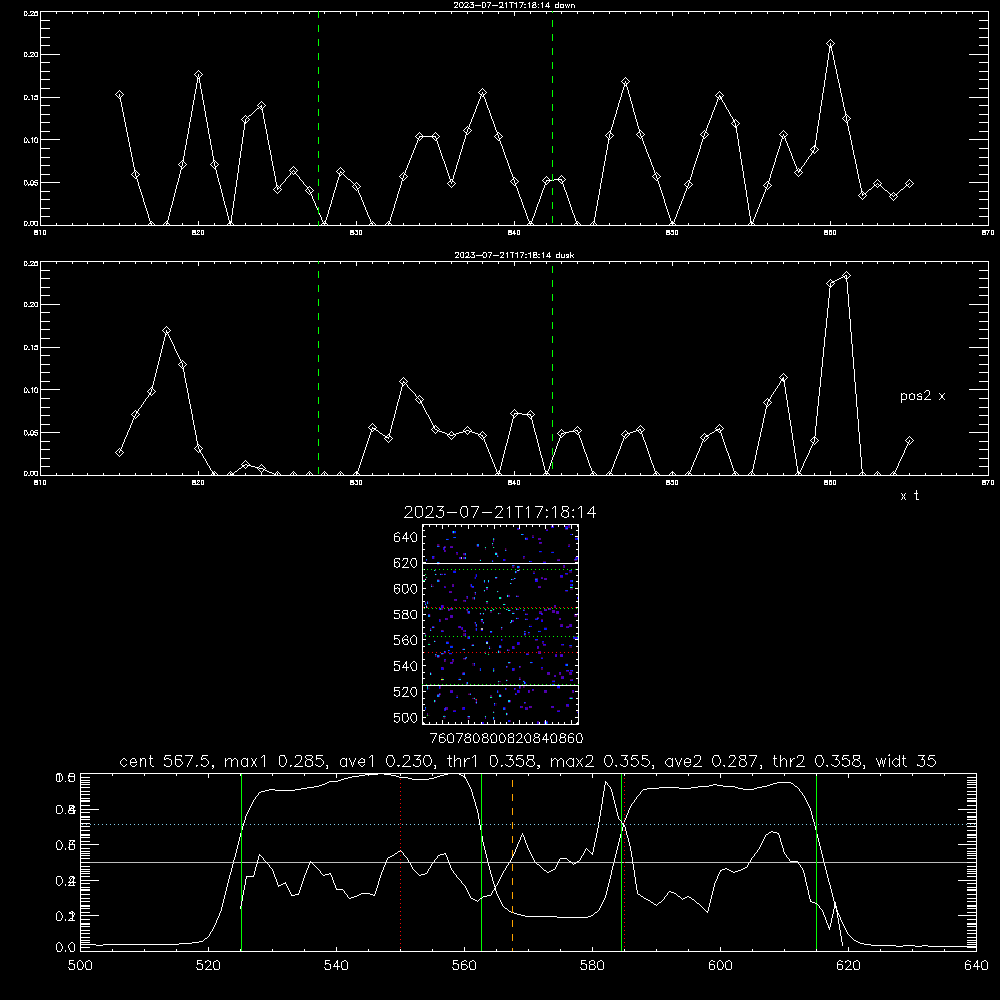Select the green vertical line near 563 in bottom plot
This screenshot has width=1000, height=1000.
482,861
